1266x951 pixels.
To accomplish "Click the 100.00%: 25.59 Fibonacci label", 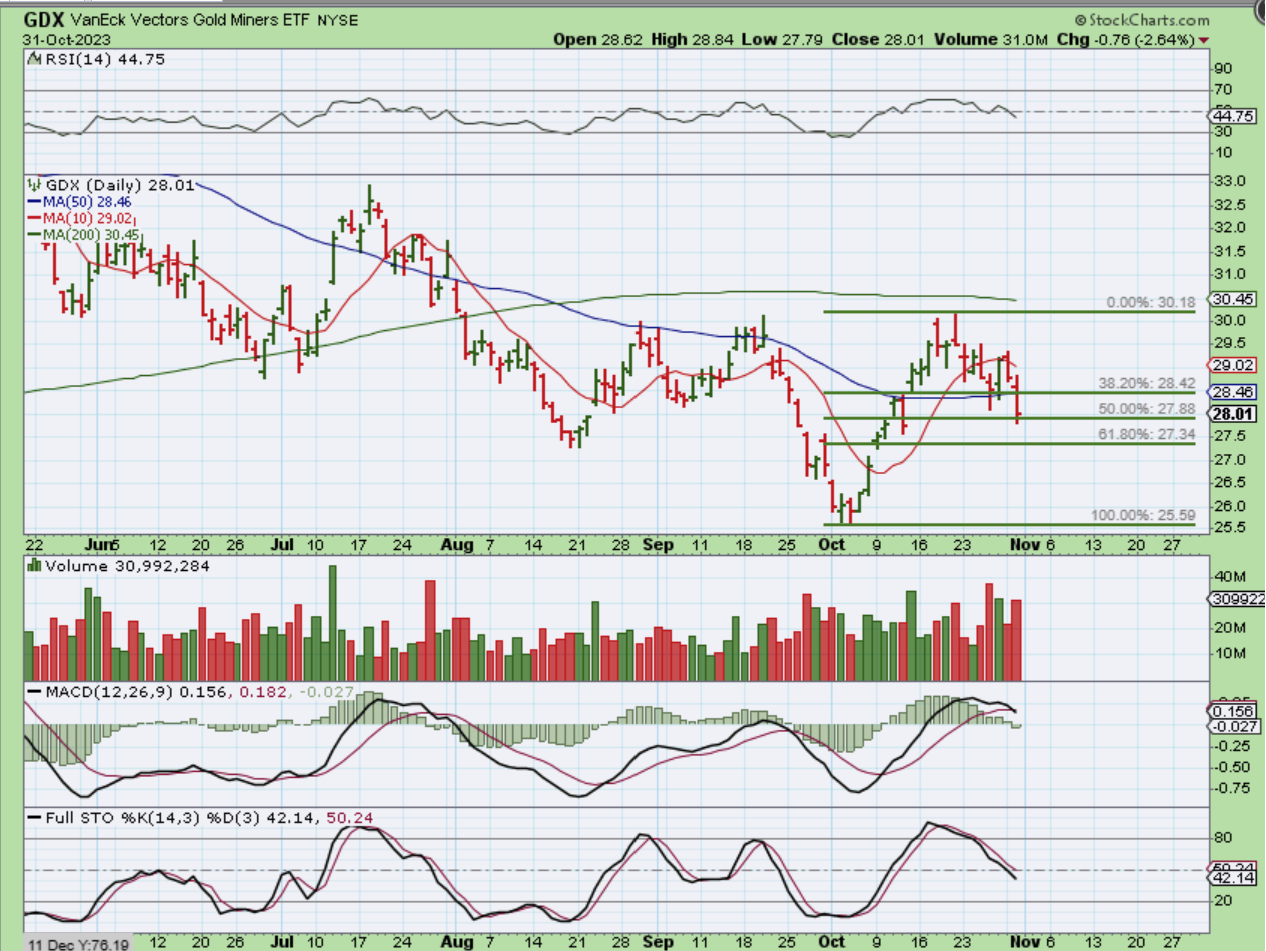I will click(1143, 515).
